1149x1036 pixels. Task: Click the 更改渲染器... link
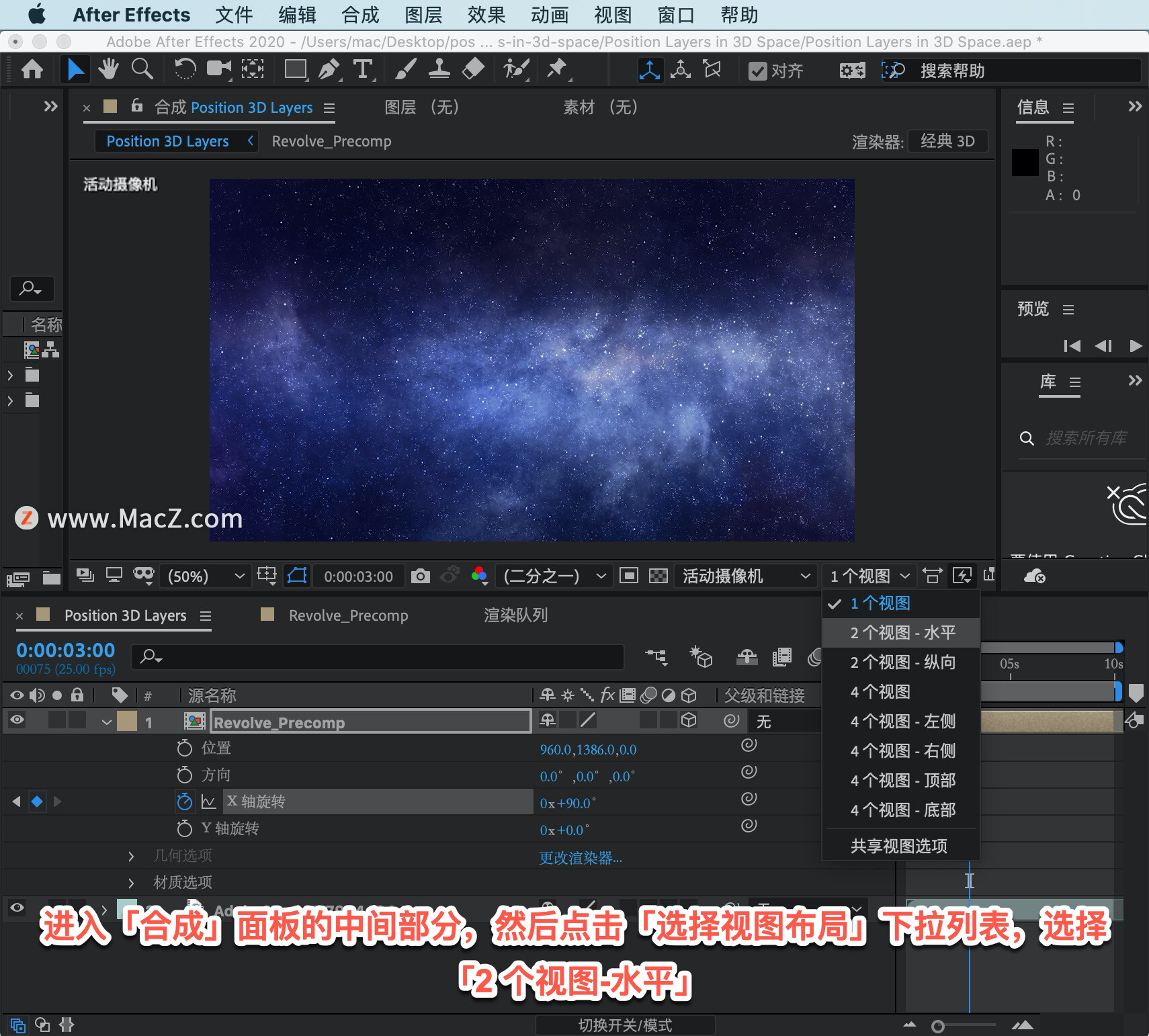click(581, 858)
